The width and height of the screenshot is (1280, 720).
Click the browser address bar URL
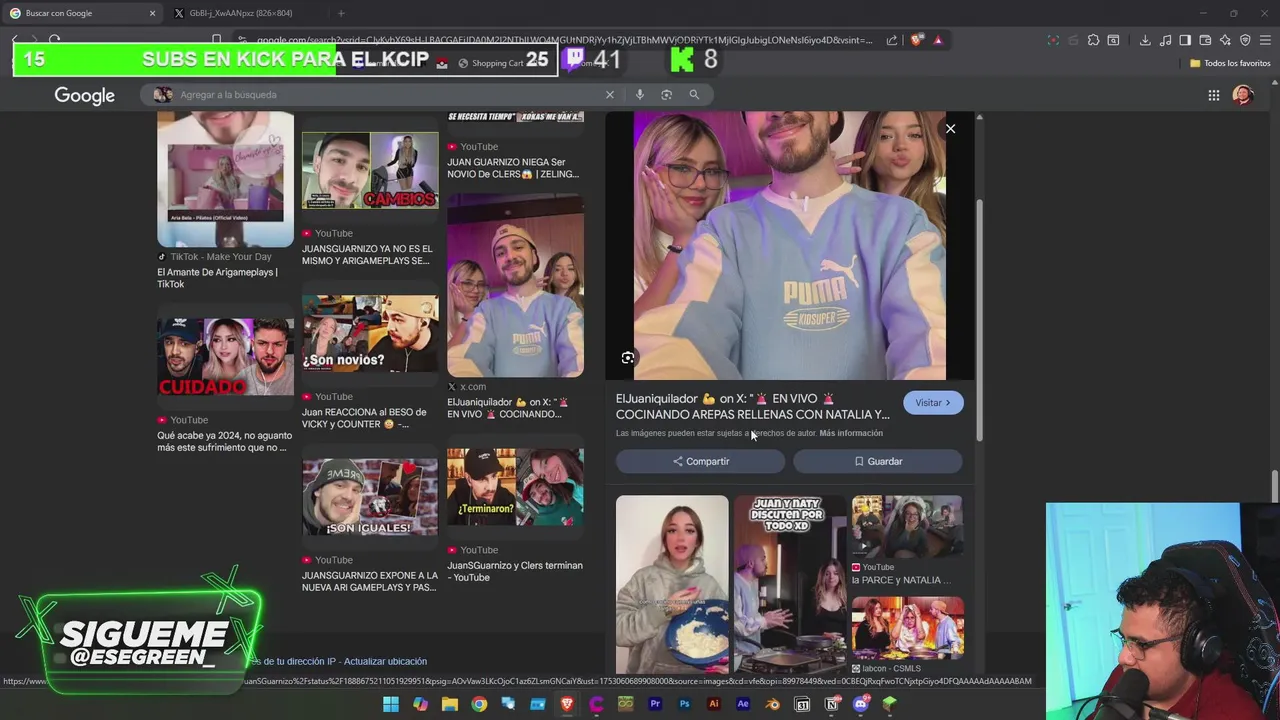[564, 40]
